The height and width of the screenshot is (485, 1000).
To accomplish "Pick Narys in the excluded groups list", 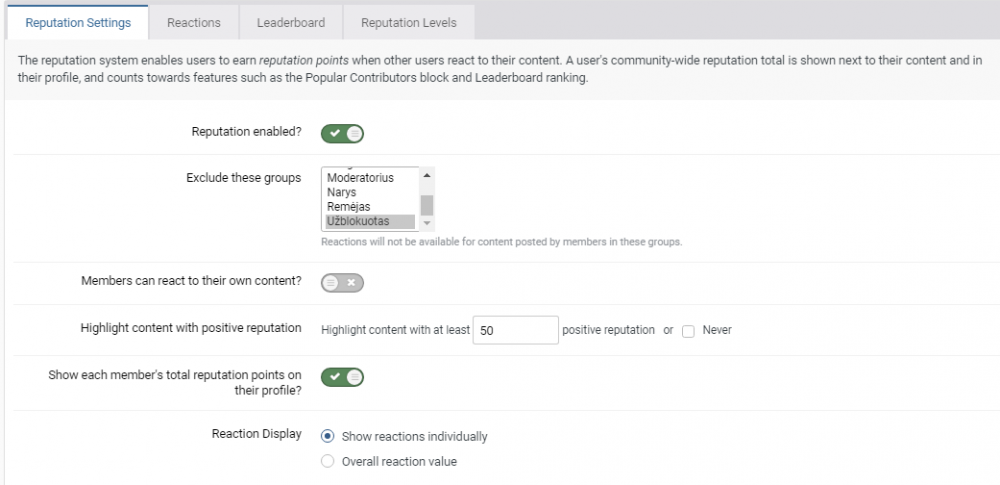I will coord(342,192).
